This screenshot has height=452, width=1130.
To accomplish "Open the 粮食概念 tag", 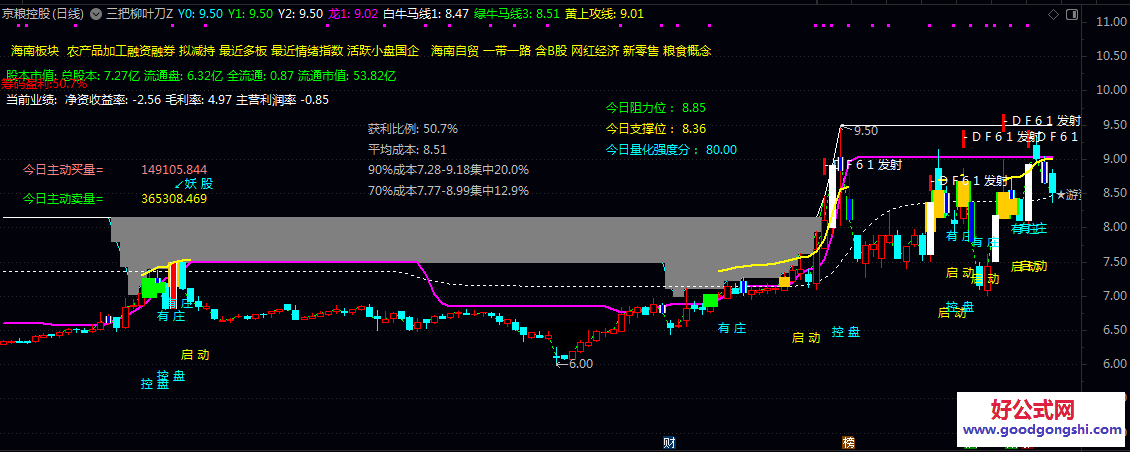I will coord(687,51).
